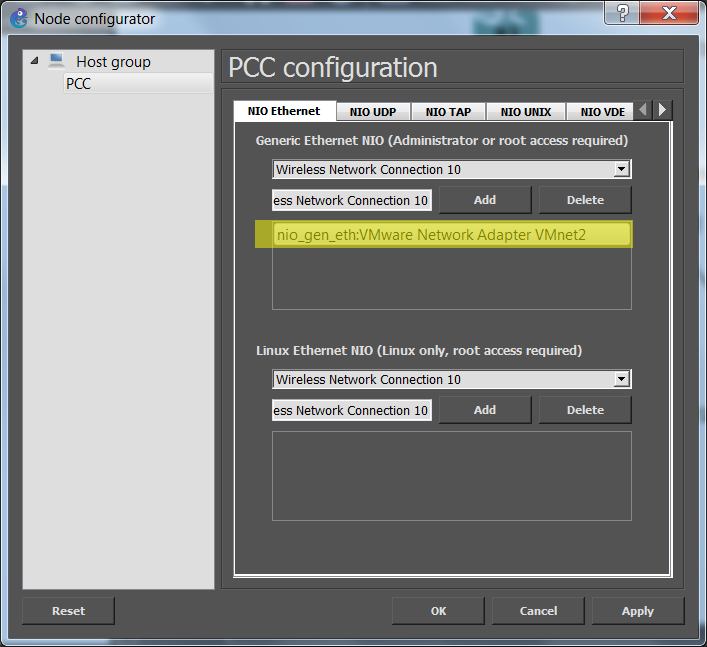
Task: Collapse the Host group tree node
Action: (x=35, y=61)
